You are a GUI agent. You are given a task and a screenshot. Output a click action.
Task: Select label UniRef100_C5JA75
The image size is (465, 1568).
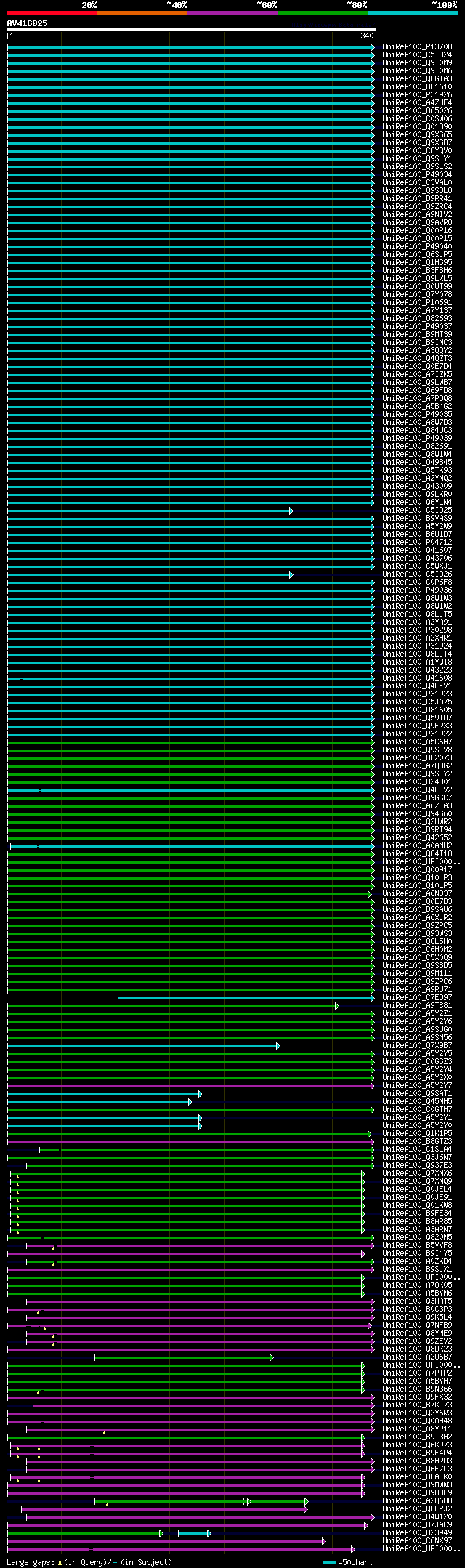click(x=417, y=702)
